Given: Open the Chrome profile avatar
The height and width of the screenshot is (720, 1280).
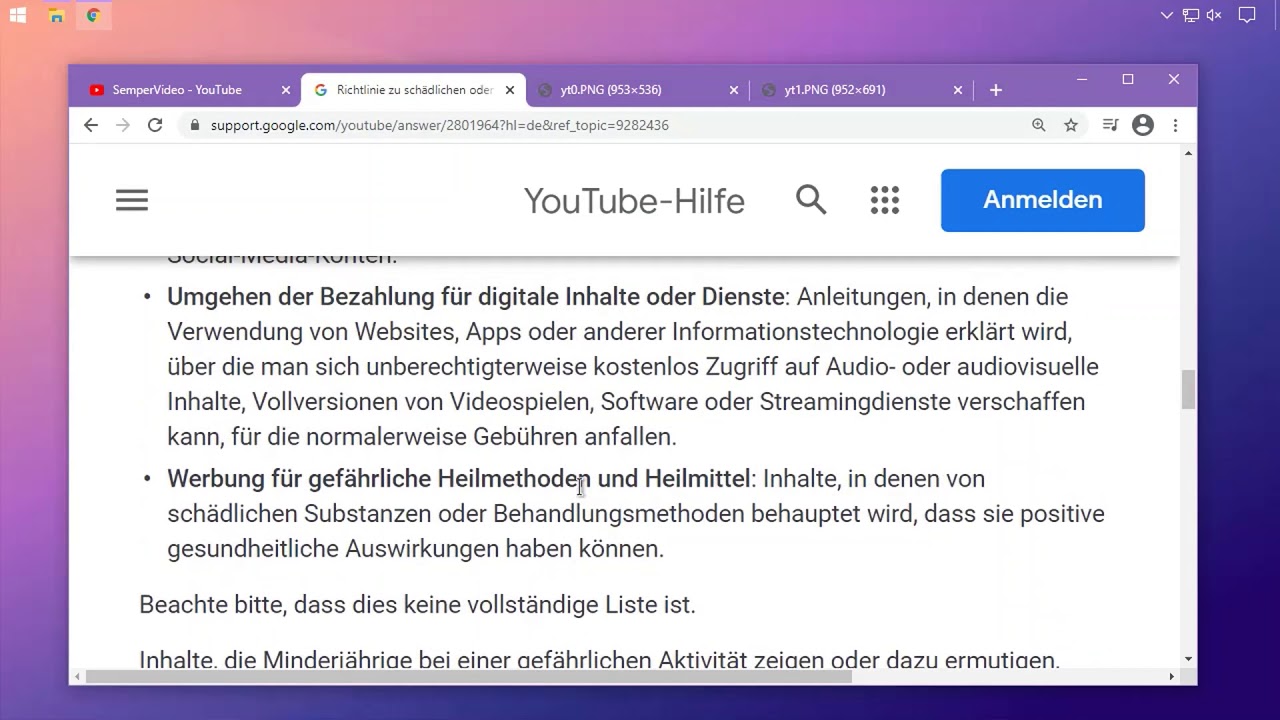Looking at the screenshot, I should (1143, 125).
